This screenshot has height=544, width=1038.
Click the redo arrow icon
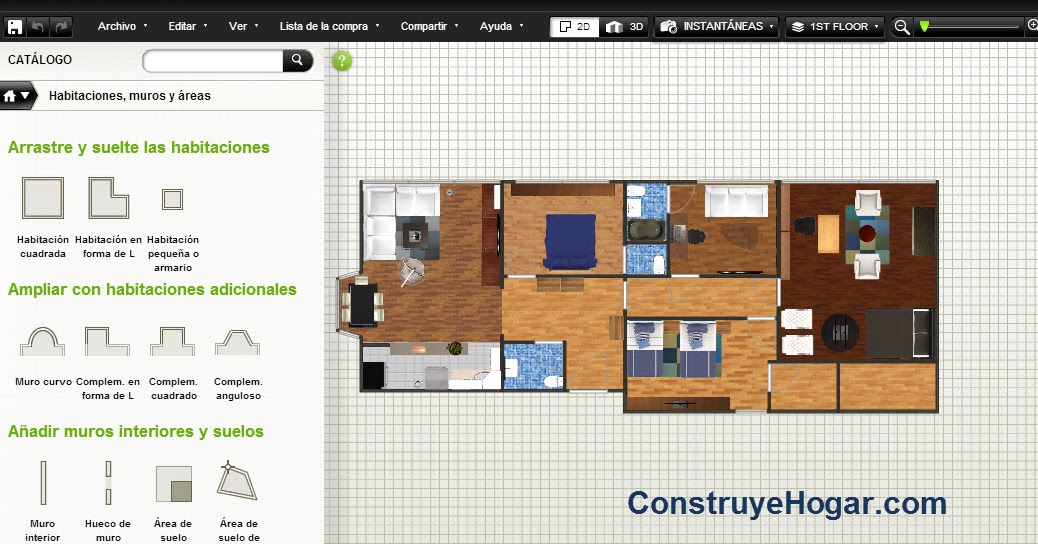click(x=61, y=27)
